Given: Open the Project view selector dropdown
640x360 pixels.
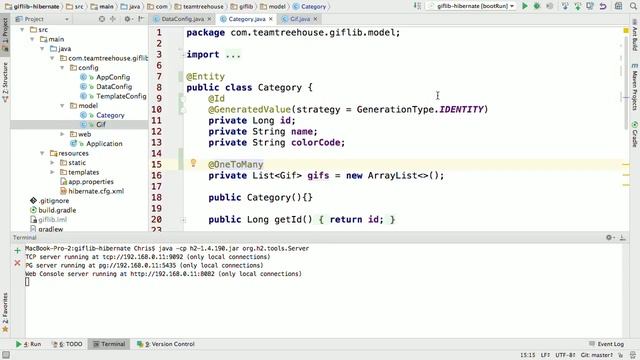Looking at the screenshot, I should (41, 19).
